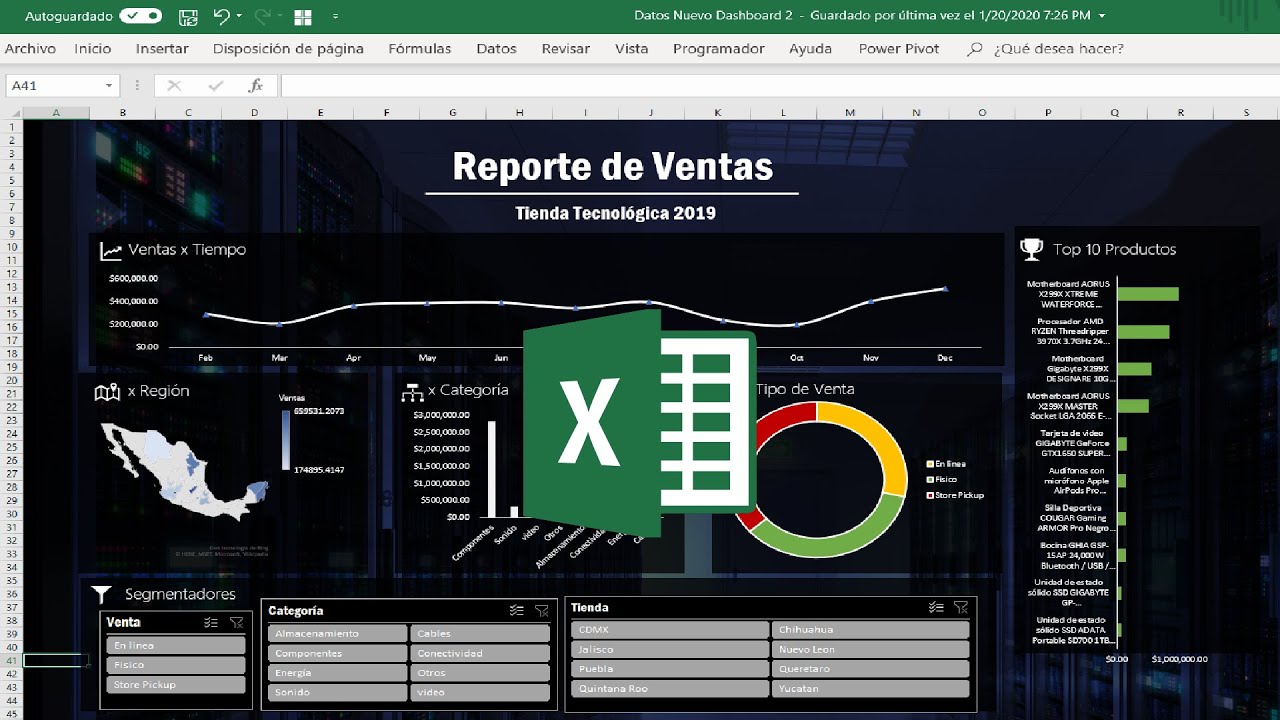Toggle multi-select in the Venta slicer
1280x720 pixels.
[x=210, y=622]
